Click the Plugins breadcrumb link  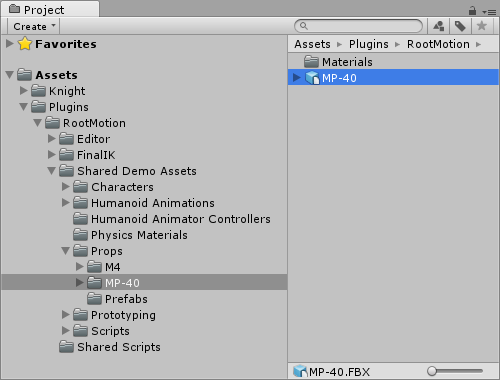[x=369, y=44]
